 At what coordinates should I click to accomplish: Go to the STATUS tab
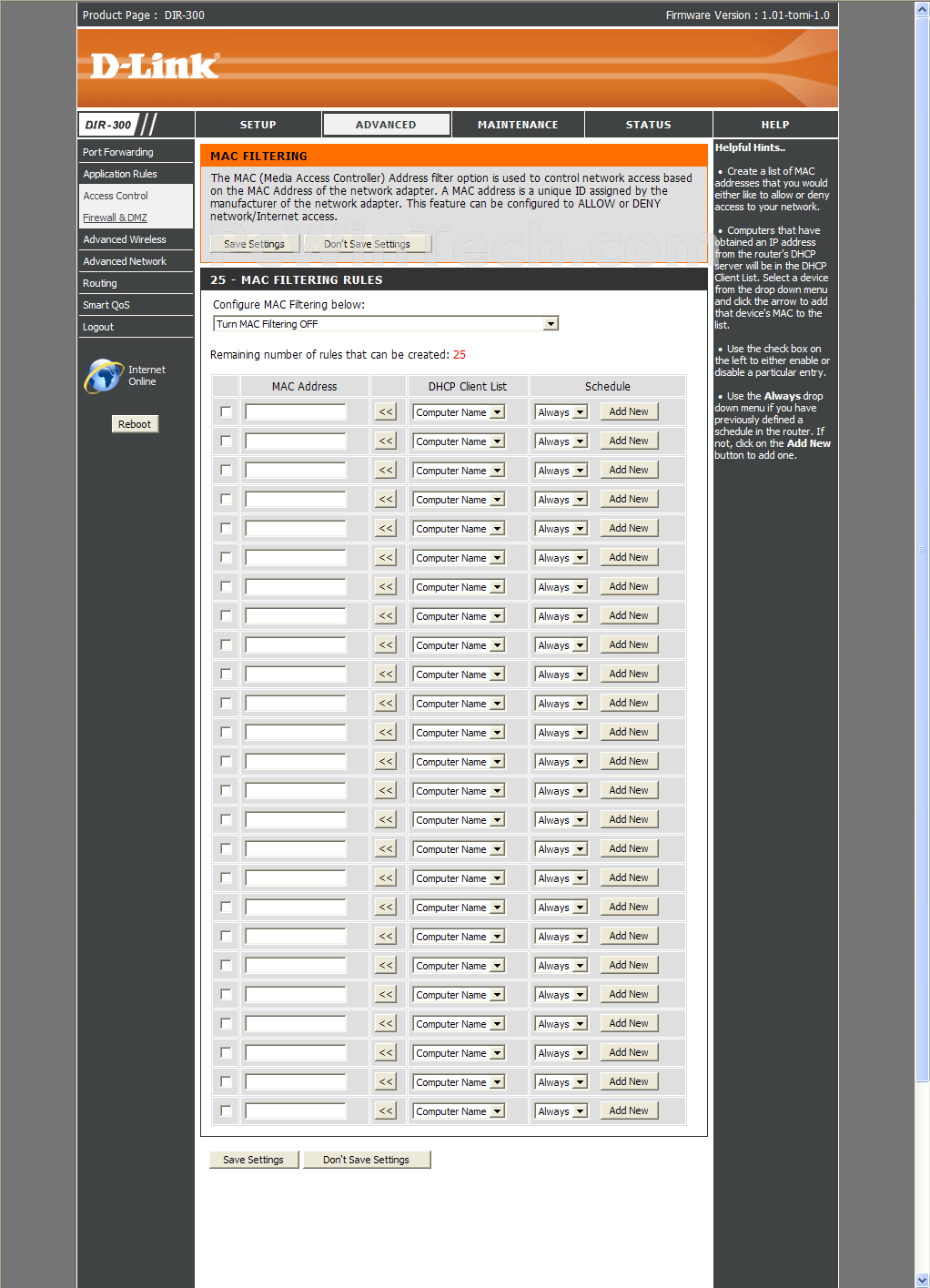pyautogui.click(x=648, y=125)
